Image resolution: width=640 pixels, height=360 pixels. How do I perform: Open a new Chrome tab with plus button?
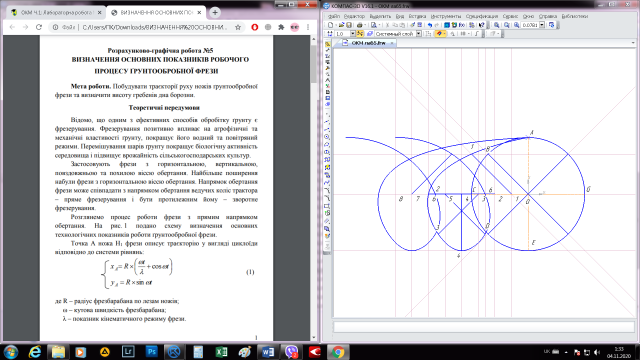coord(215,13)
